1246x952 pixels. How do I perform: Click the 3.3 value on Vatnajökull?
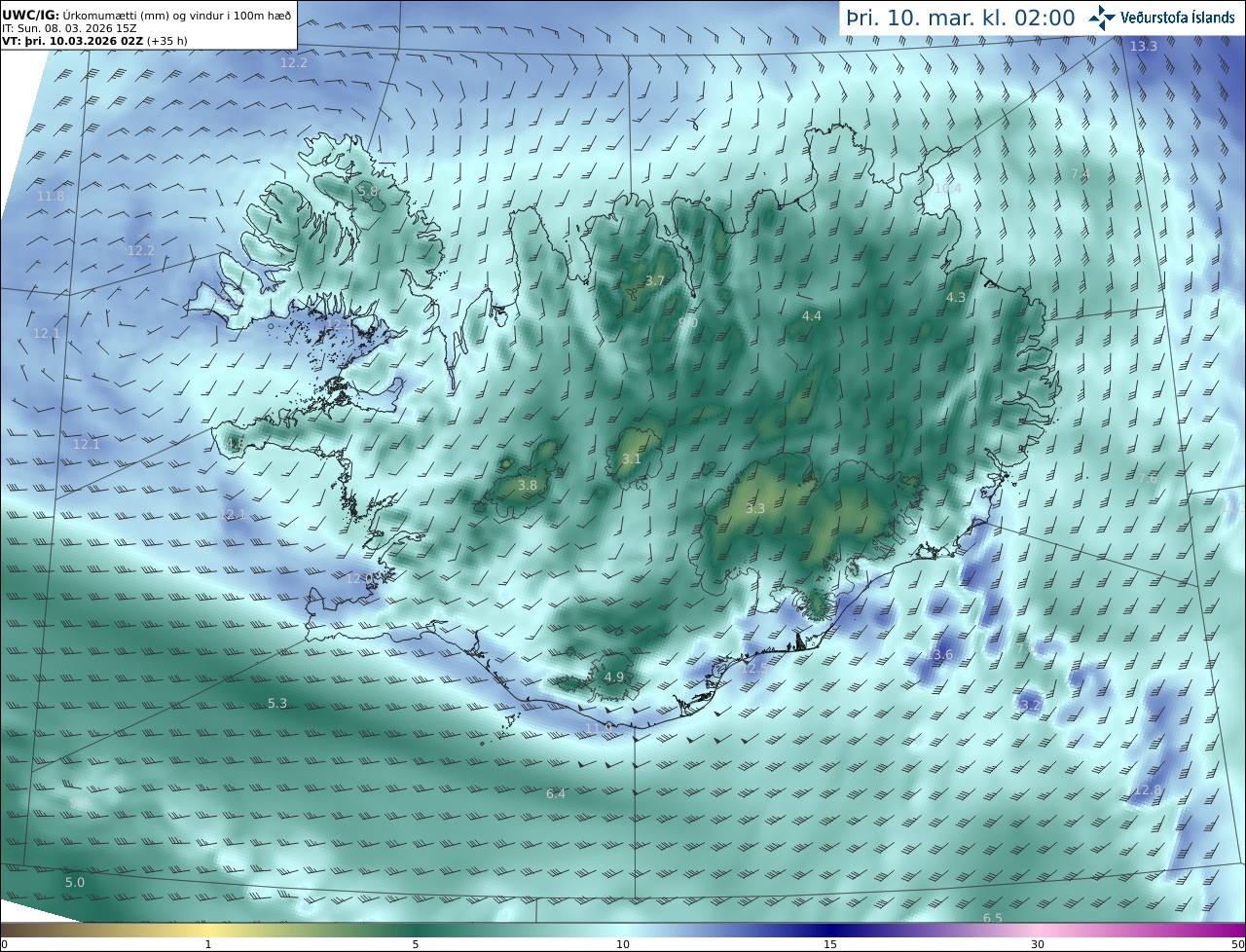click(755, 509)
